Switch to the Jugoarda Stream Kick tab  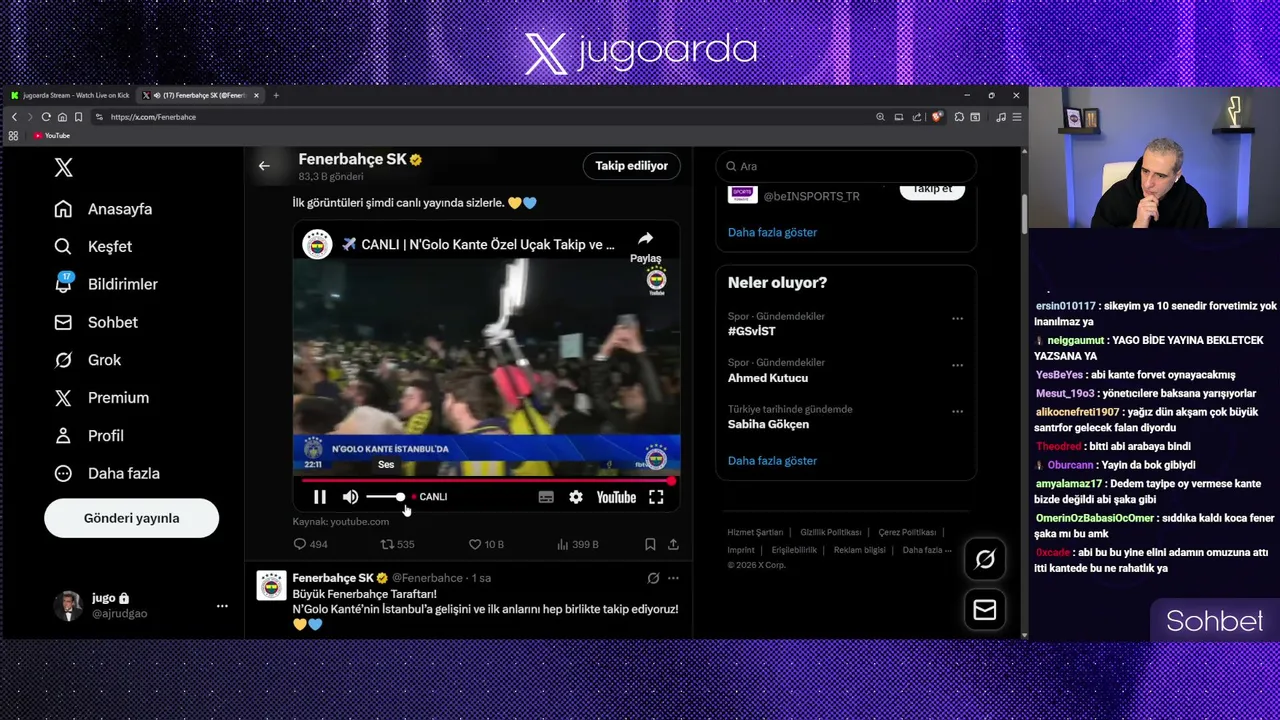70,95
